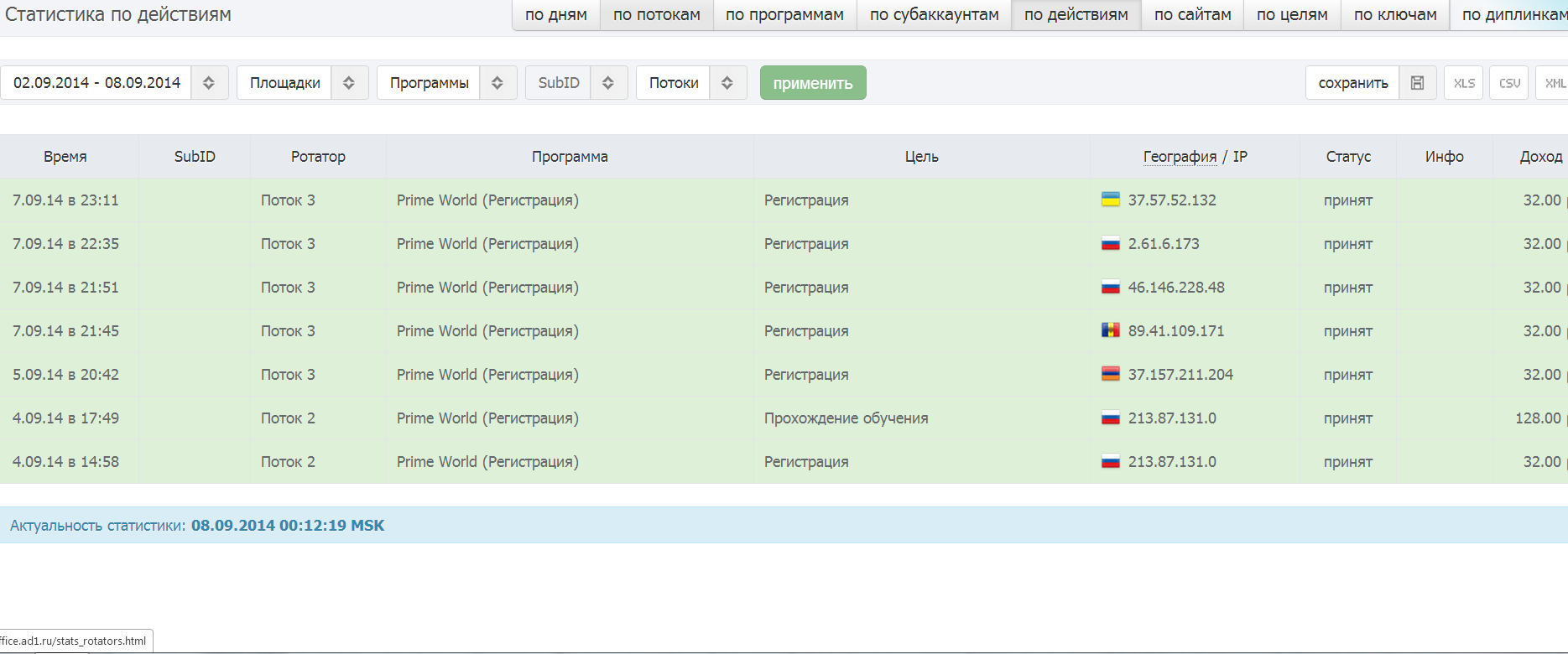1568x654 pixels.
Task: Click the SubID column header
Action: click(195, 157)
